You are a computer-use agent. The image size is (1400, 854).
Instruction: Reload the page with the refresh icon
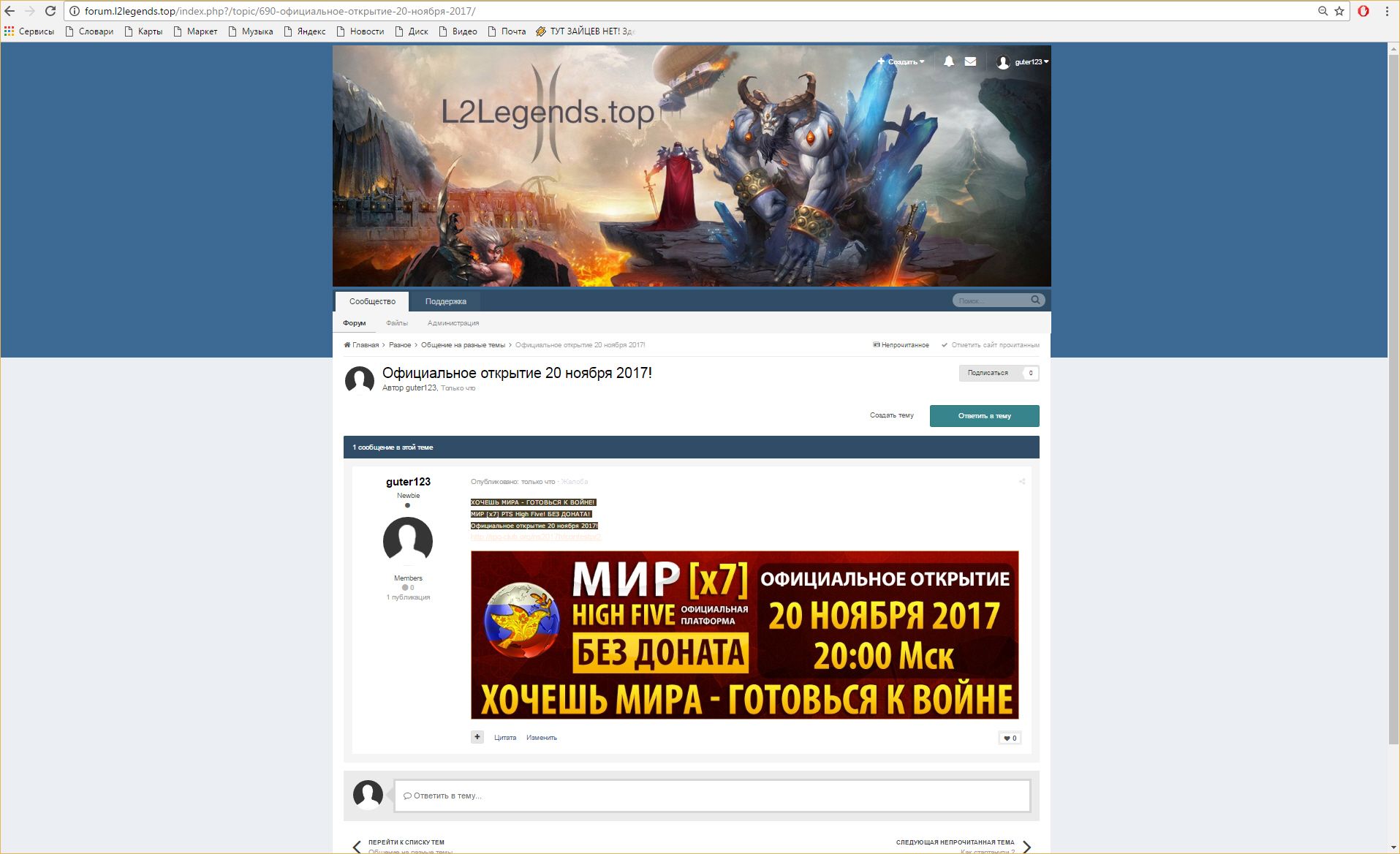(50, 11)
